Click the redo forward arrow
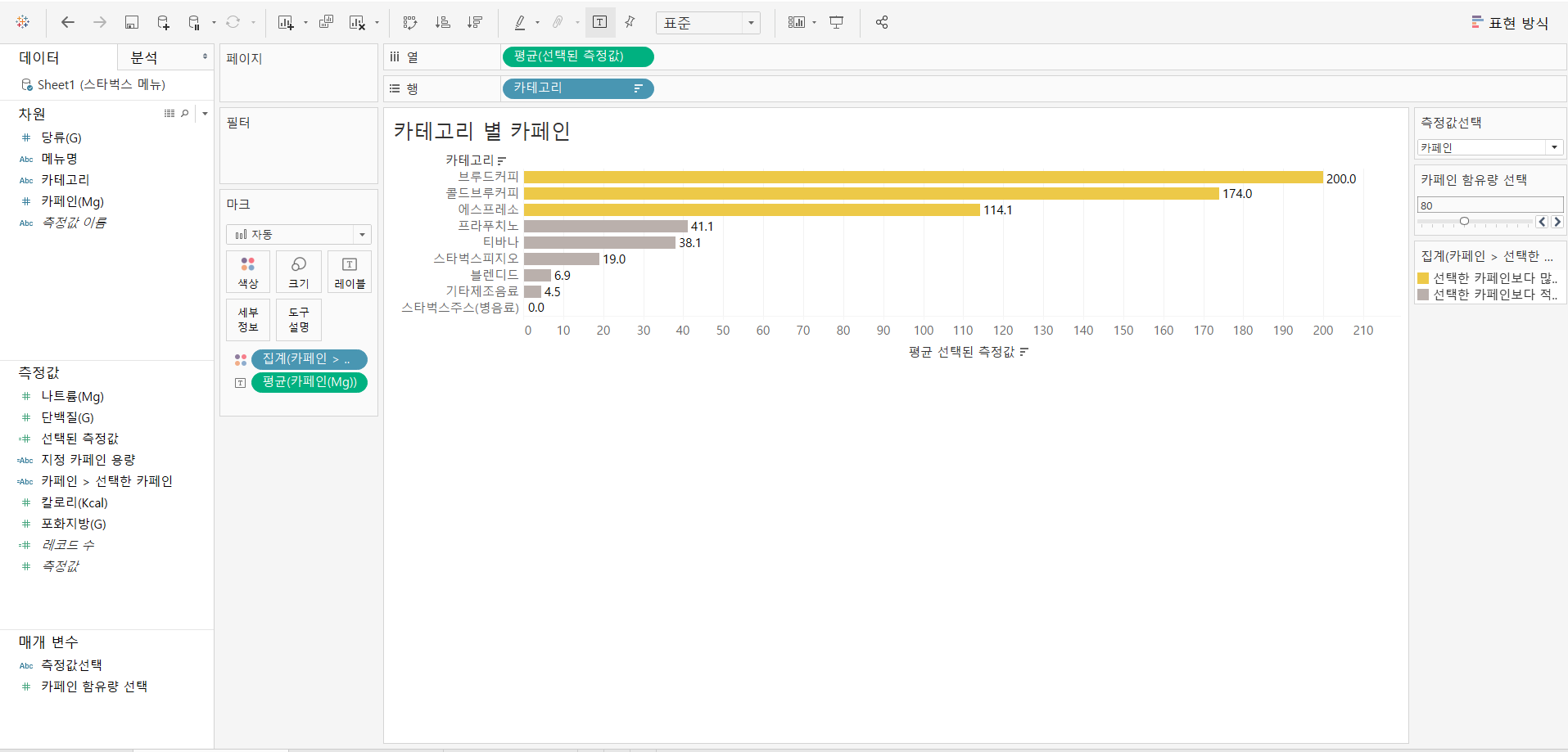1568x752 pixels. click(x=100, y=22)
